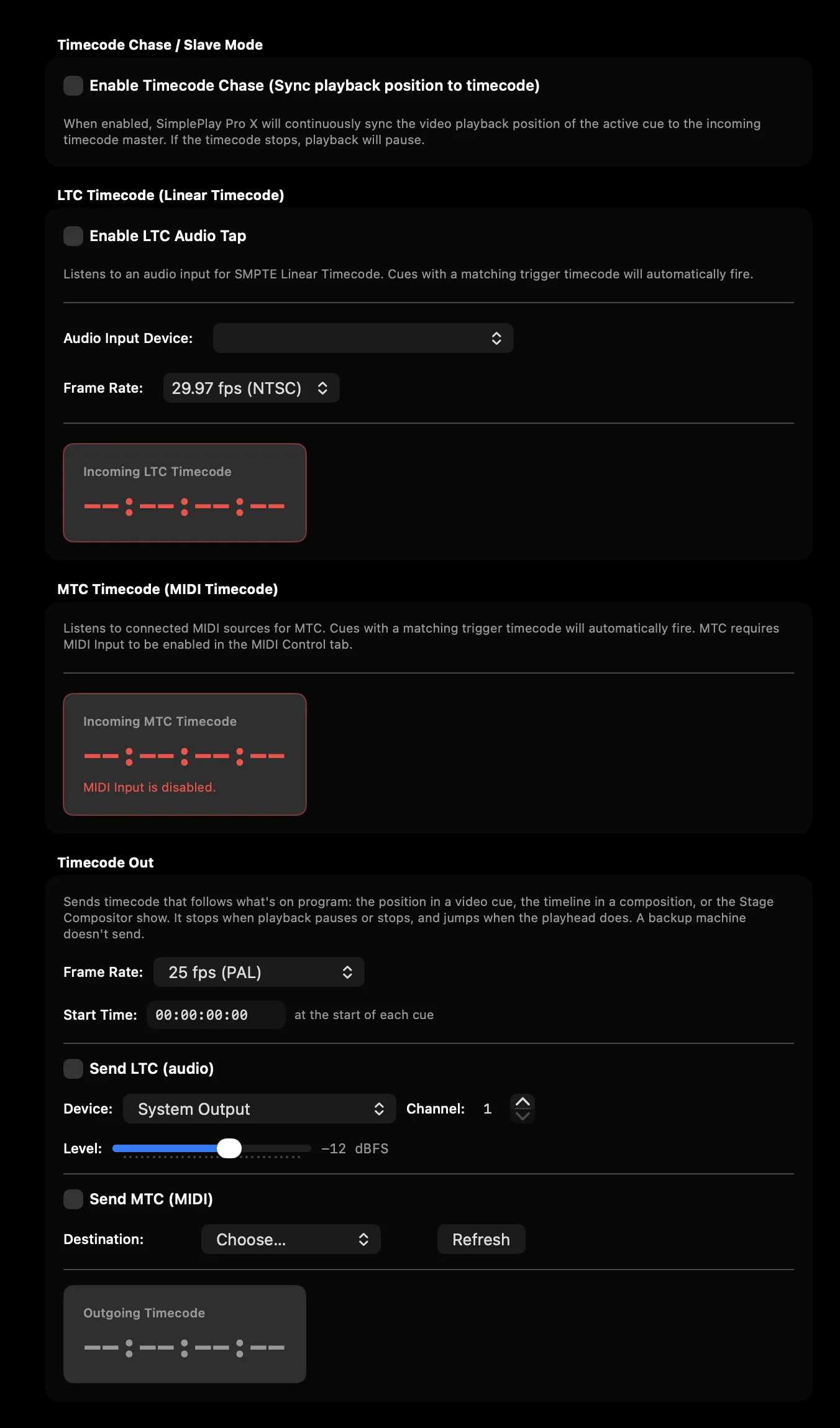Click 'at the start of each cue' text
The width and height of the screenshot is (840, 1428).
[x=363, y=1015]
